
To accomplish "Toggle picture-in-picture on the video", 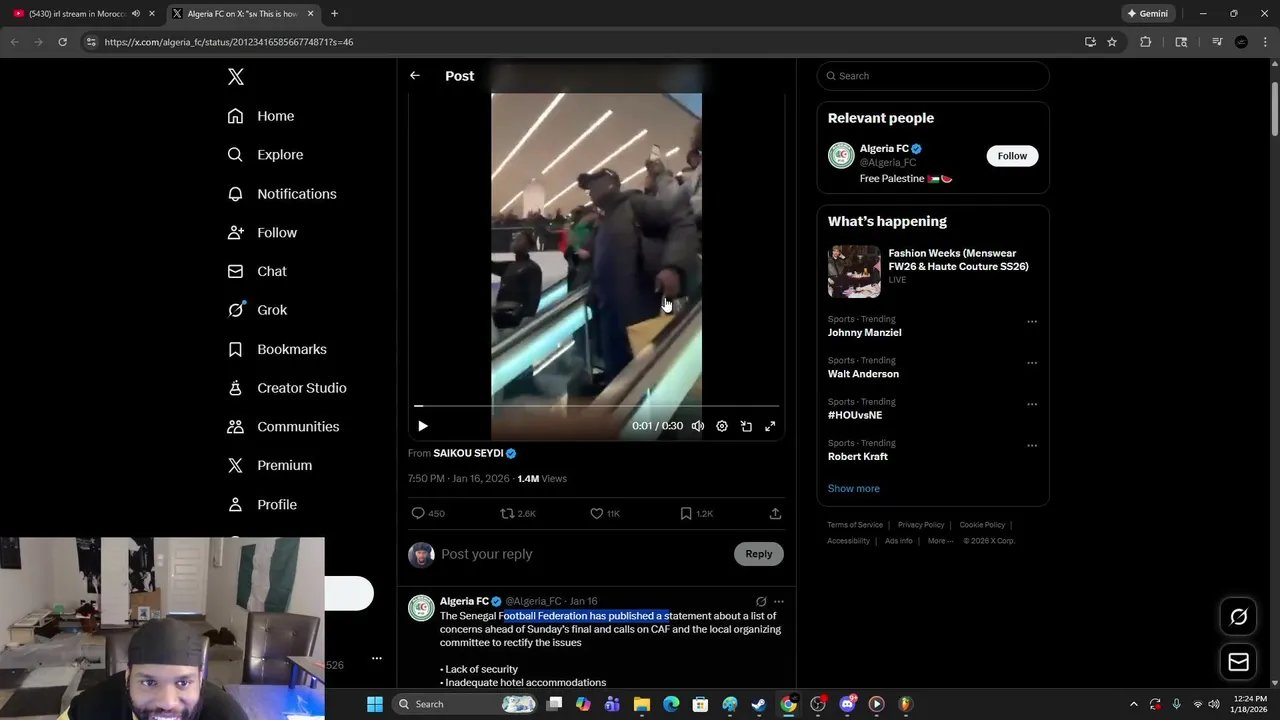I will pyautogui.click(x=746, y=426).
